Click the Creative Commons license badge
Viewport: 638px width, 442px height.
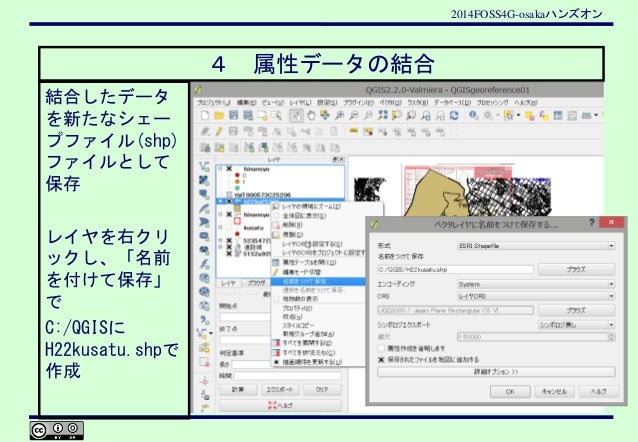57,431
